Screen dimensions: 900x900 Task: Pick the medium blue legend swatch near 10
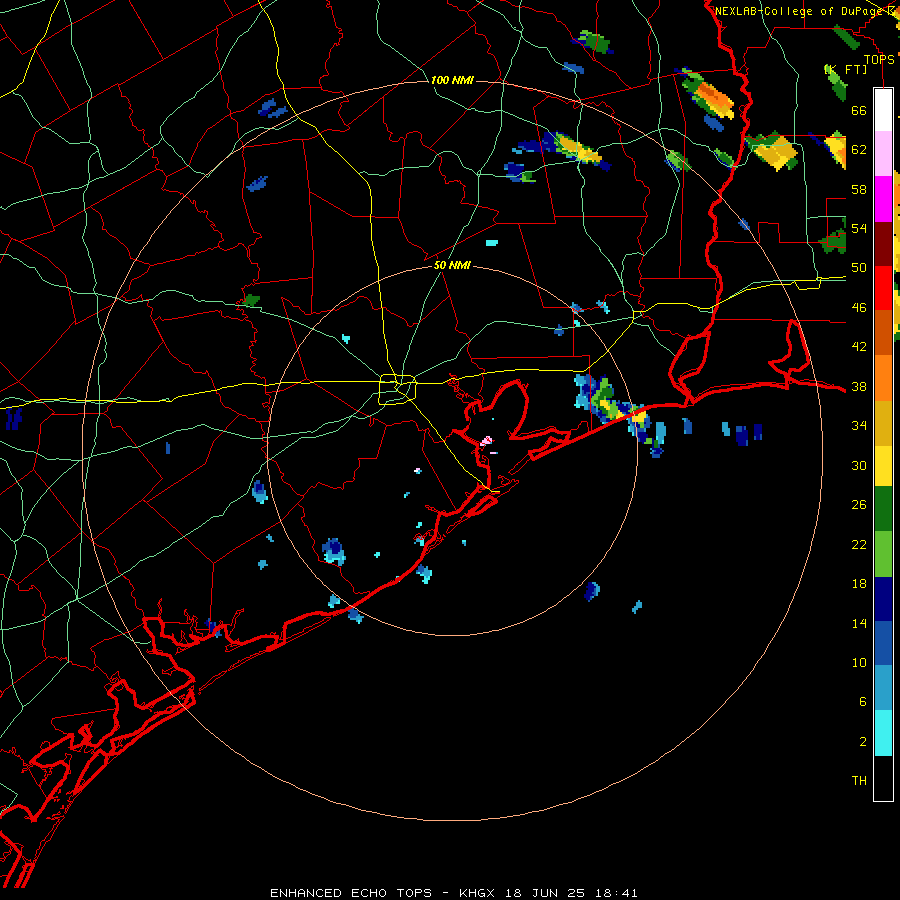click(883, 643)
